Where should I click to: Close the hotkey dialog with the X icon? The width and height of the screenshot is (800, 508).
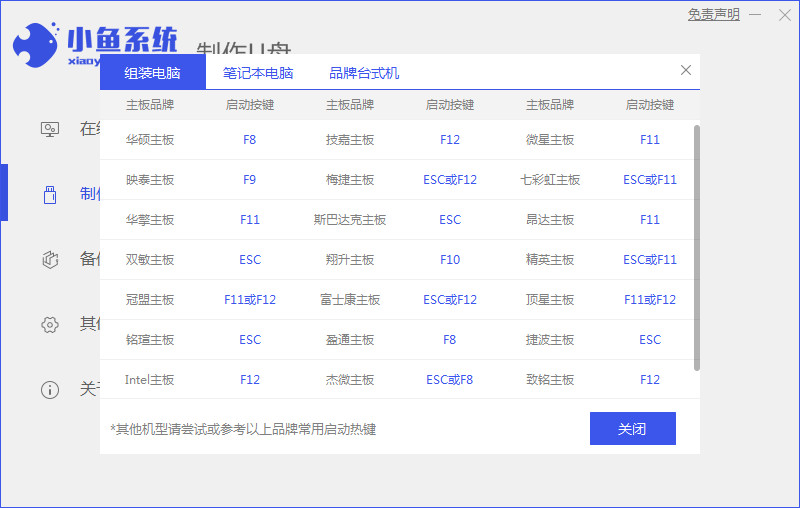[x=685, y=70]
